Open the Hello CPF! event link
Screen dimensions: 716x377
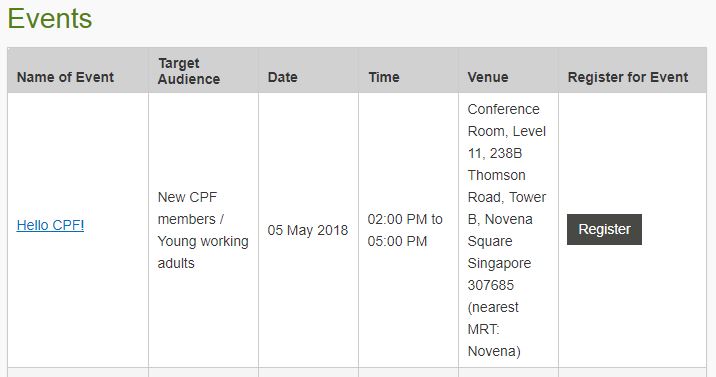(x=50, y=225)
